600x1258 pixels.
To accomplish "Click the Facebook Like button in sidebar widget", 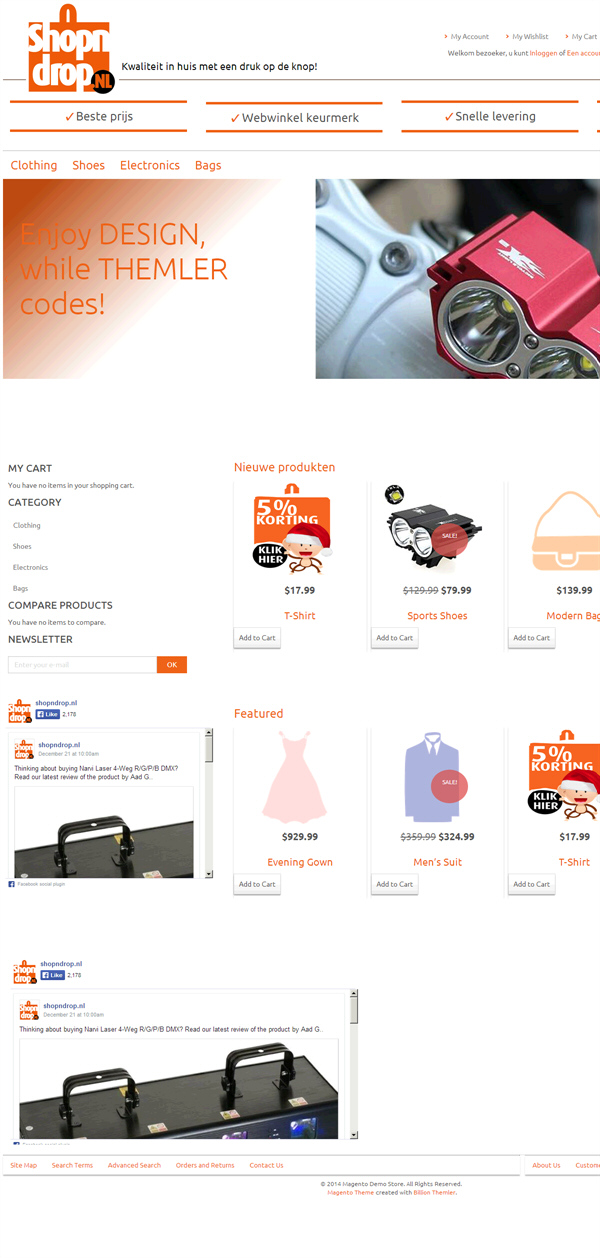I will pyautogui.click(x=48, y=715).
